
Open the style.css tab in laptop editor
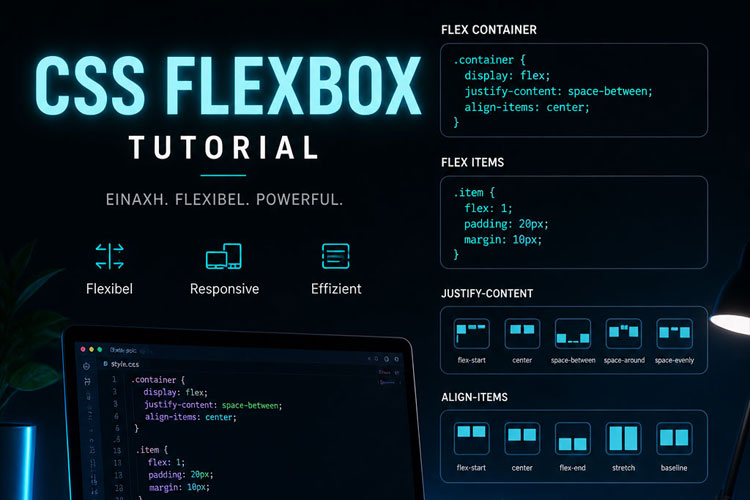122,364
